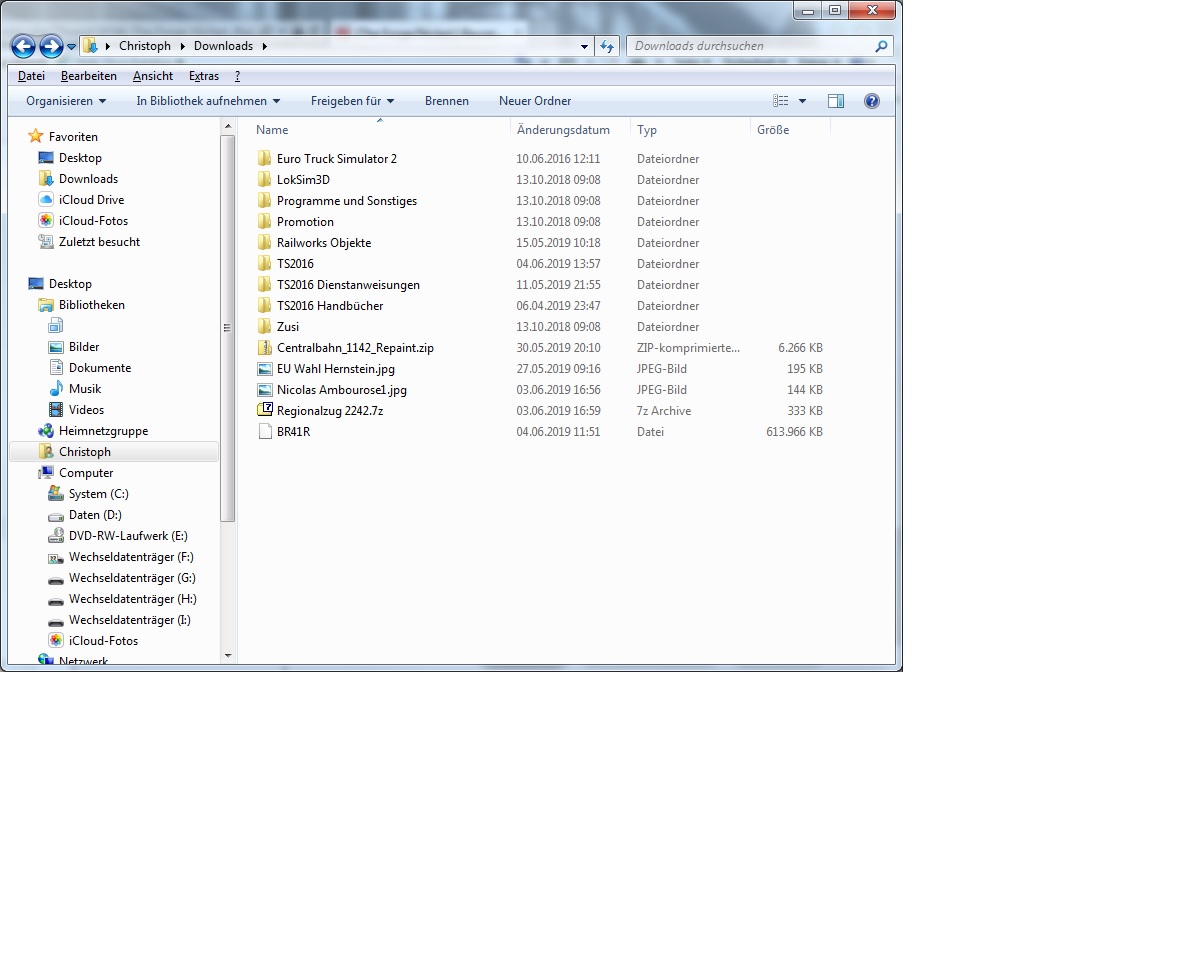Viewport: 1177px width, 973px height.
Task: Select Wechseldatenträger (H:) drive
Action: [x=133, y=599]
